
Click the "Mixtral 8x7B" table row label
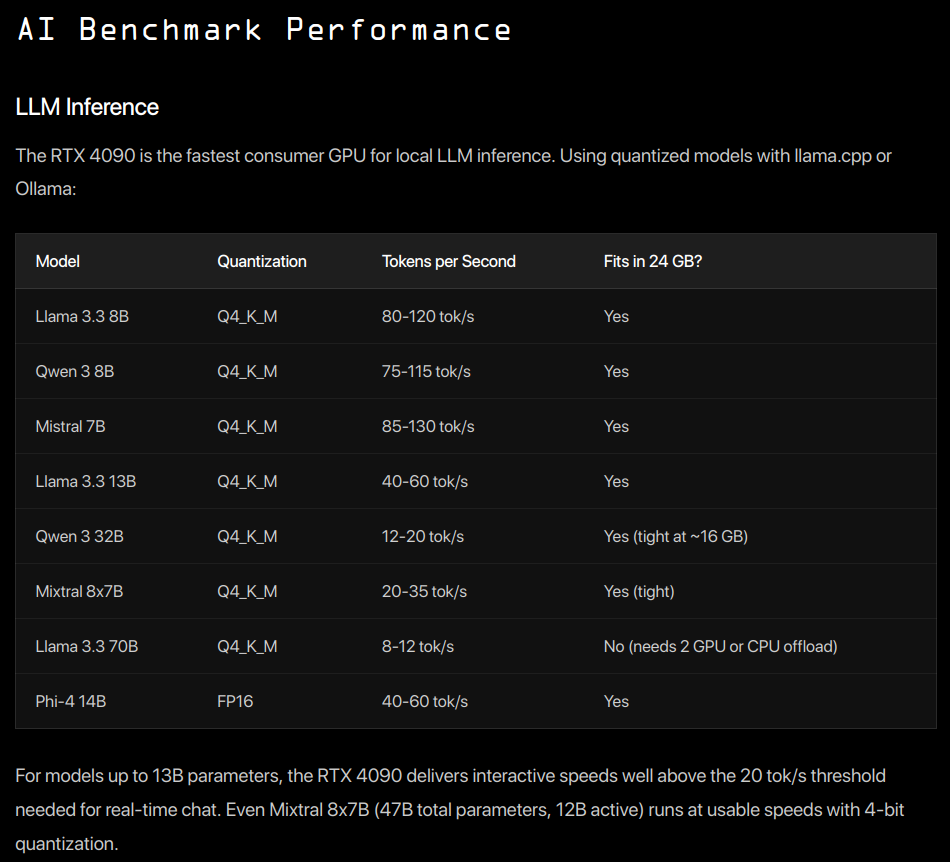79,591
